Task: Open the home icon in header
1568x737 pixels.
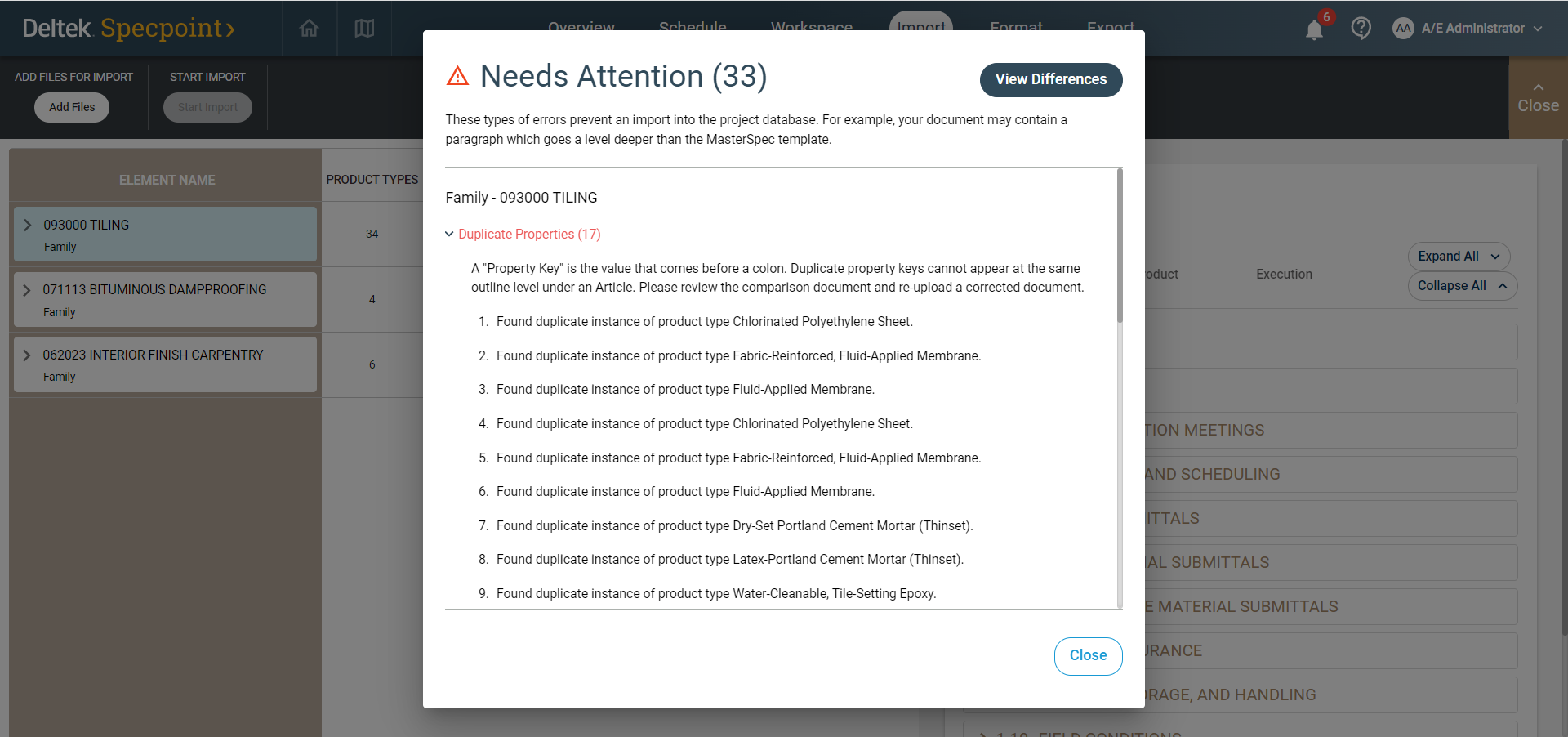Action: click(x=309, y=29)
